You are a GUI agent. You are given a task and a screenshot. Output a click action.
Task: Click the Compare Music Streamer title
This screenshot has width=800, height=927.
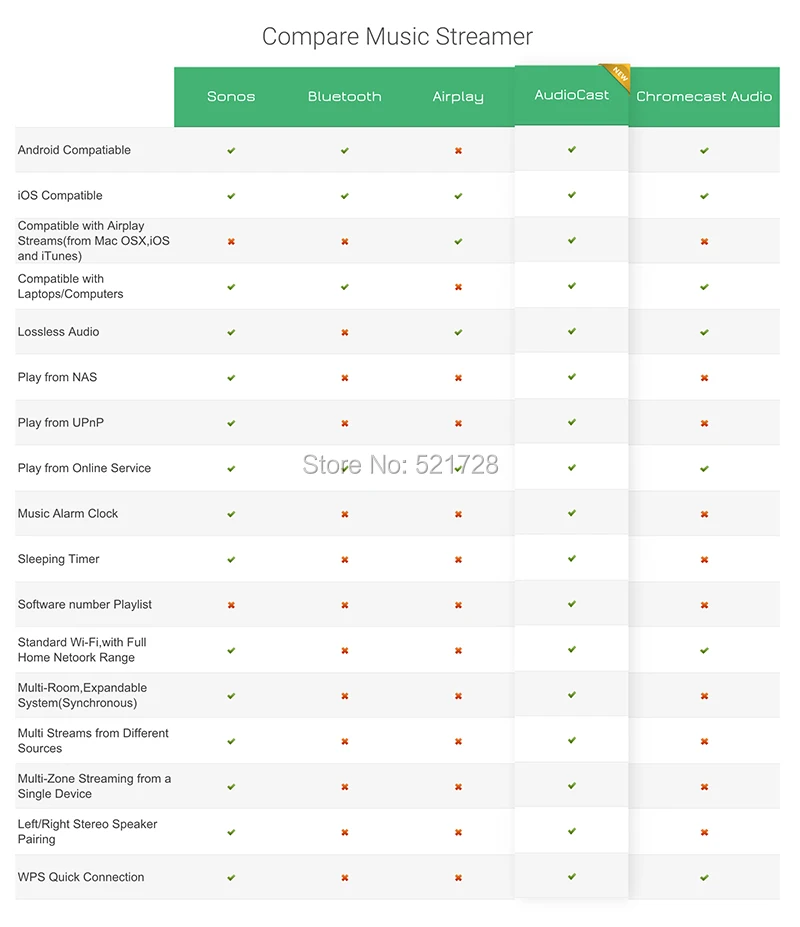tap(397, 37)
